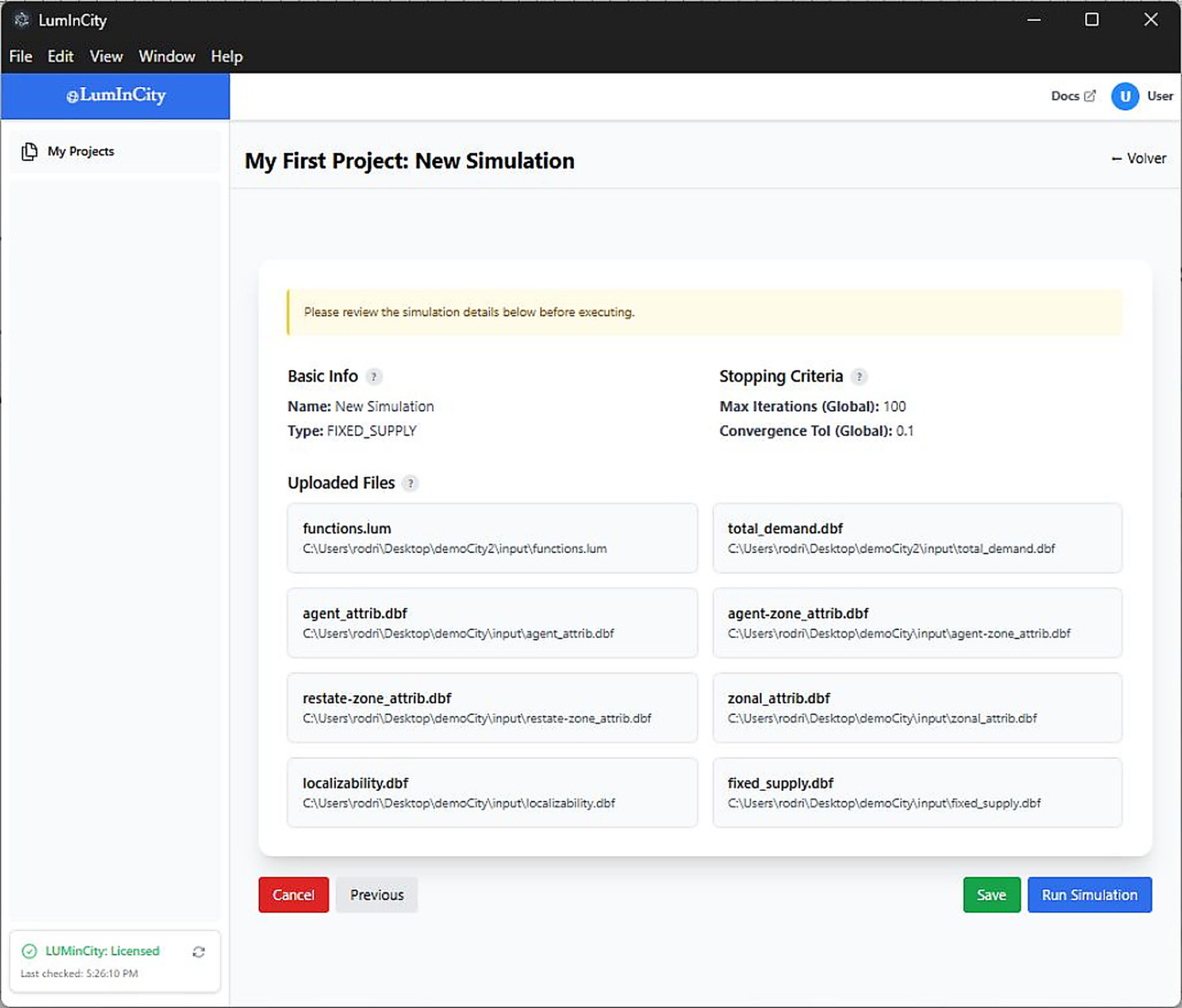Click the 'Uploaded Files' section heading
Screen dimensions: 1182x1008
tap(341, 483)
